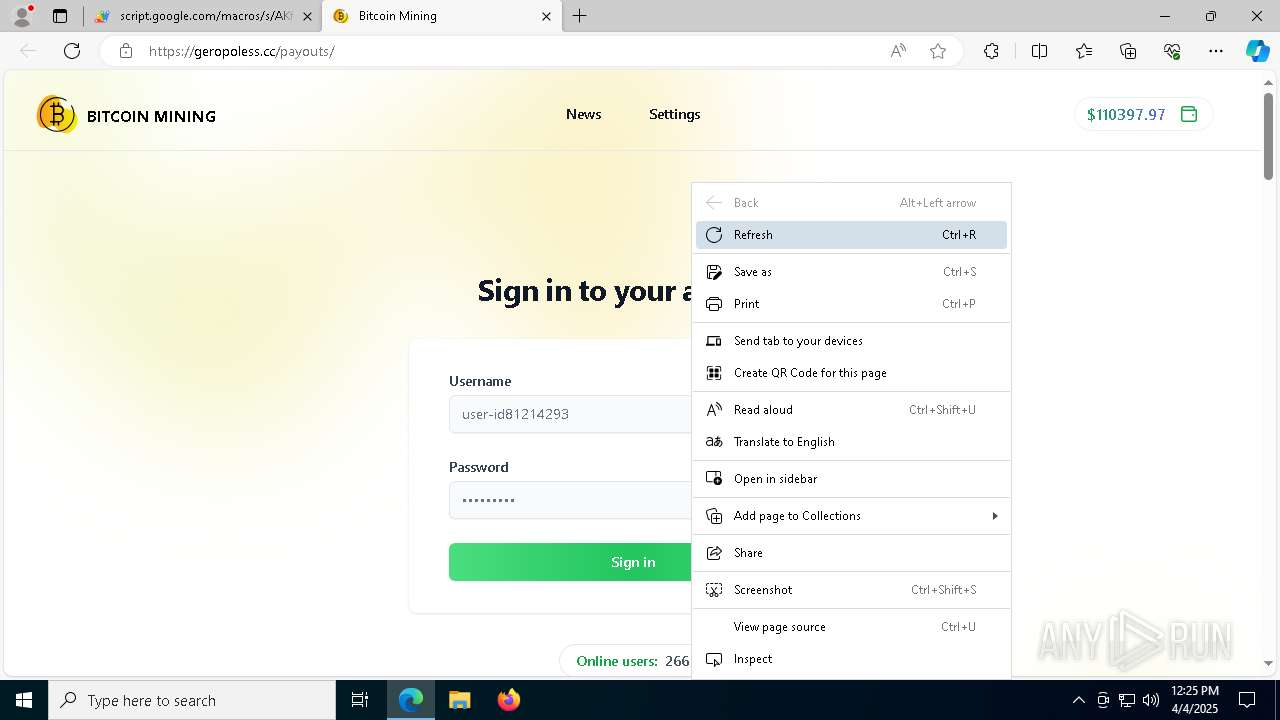This screenshot has height=720, width=1280.
Task: Open Task View taskbar icon
Action: pos(360,700)
